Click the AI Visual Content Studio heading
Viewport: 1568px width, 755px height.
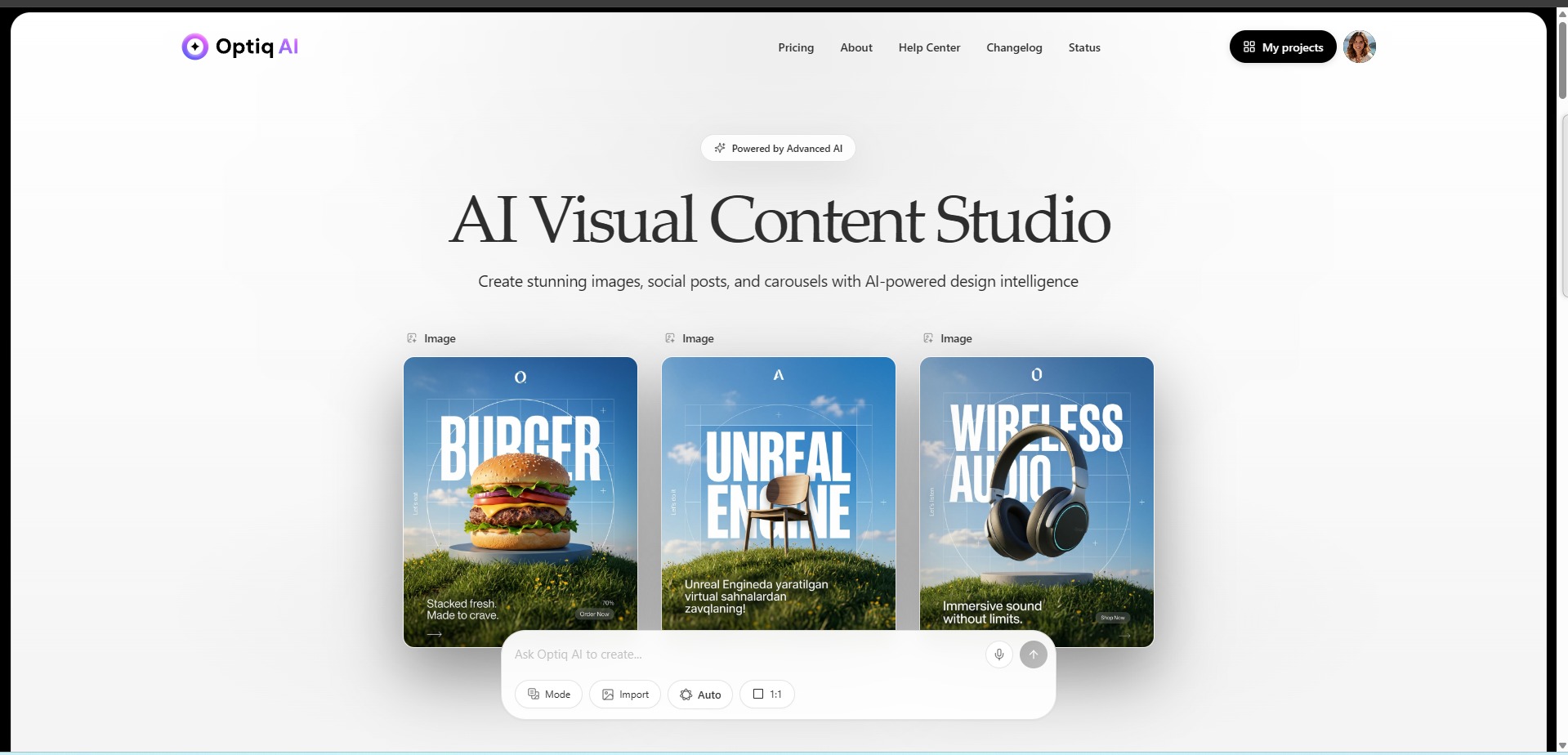780,220
